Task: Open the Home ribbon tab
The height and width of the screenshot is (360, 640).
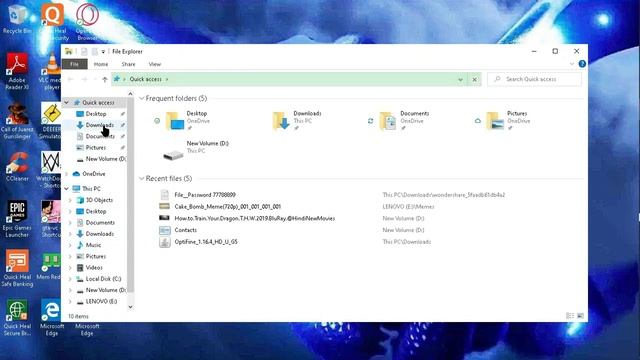Action: coord(101,64)
